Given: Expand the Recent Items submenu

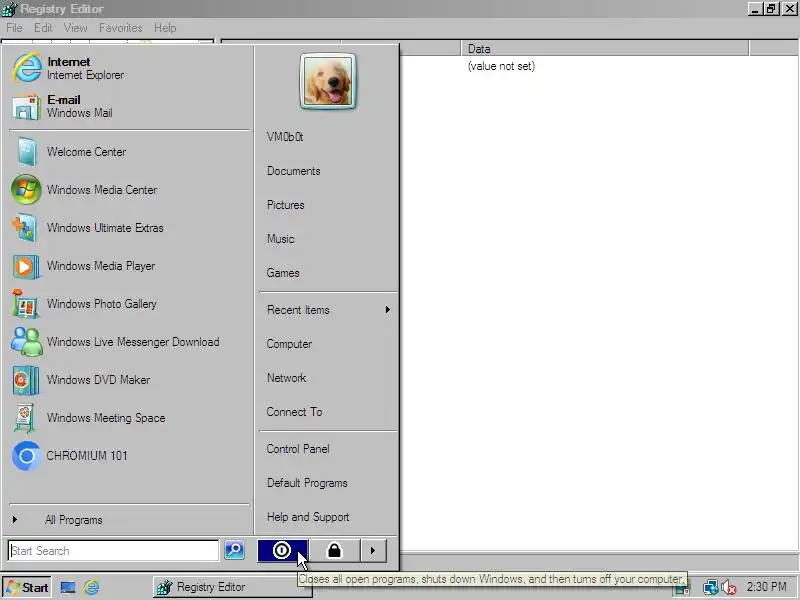Looking at the screenshot, I should pyautogui.click(x=329, y=310).
